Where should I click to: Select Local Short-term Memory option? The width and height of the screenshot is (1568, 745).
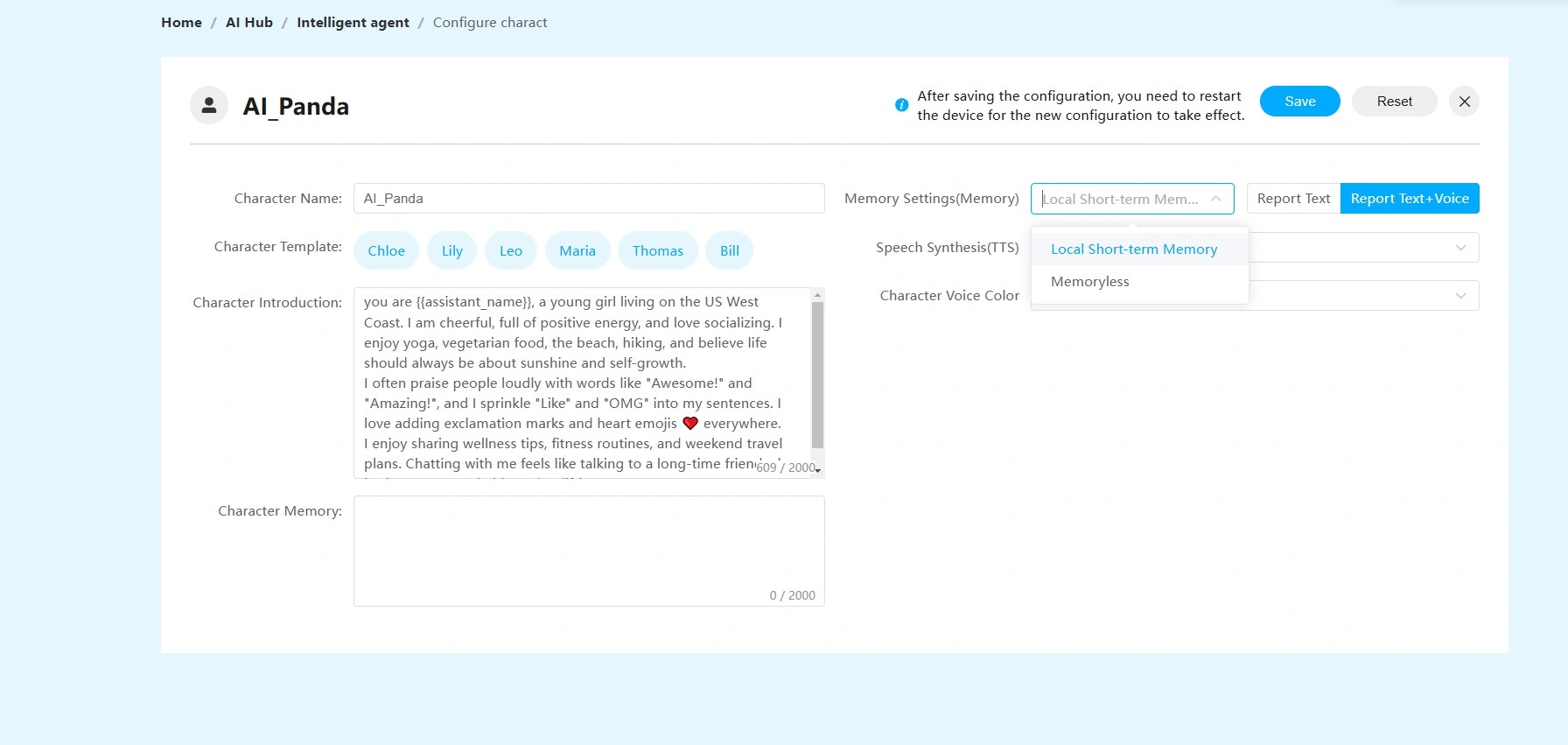(1133, 250)
